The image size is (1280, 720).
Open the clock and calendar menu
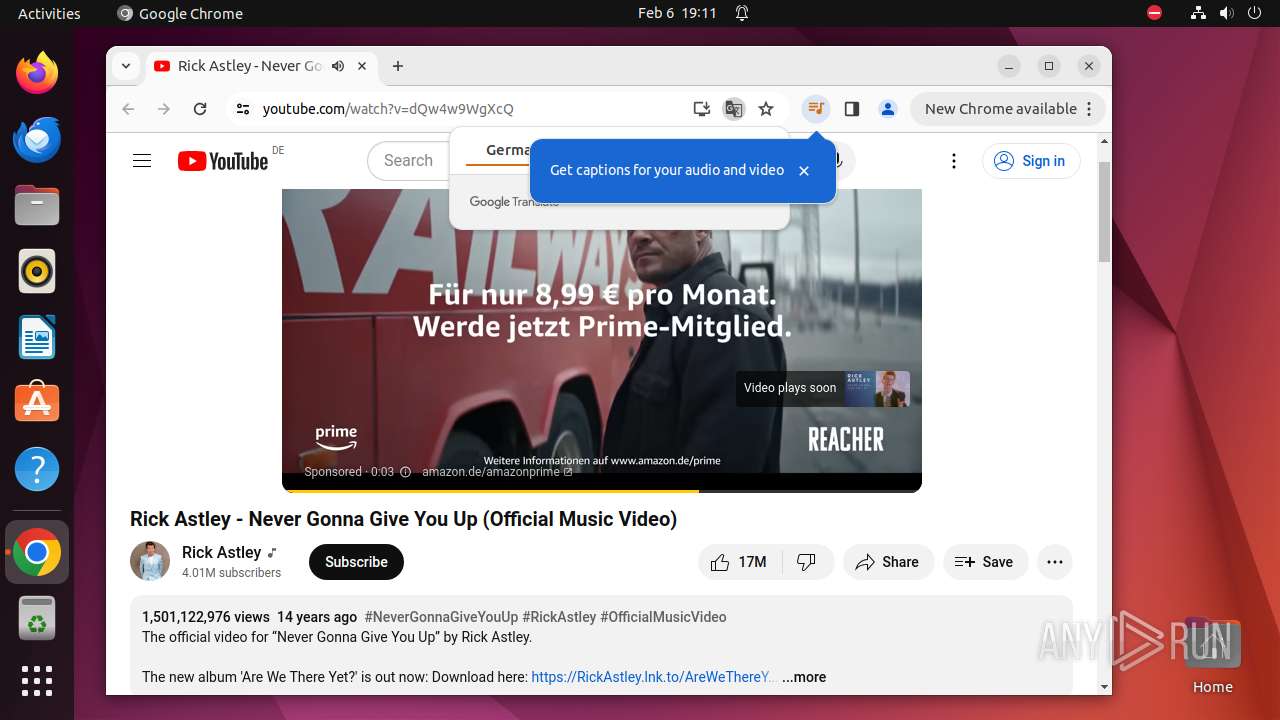tap(677, 13)
